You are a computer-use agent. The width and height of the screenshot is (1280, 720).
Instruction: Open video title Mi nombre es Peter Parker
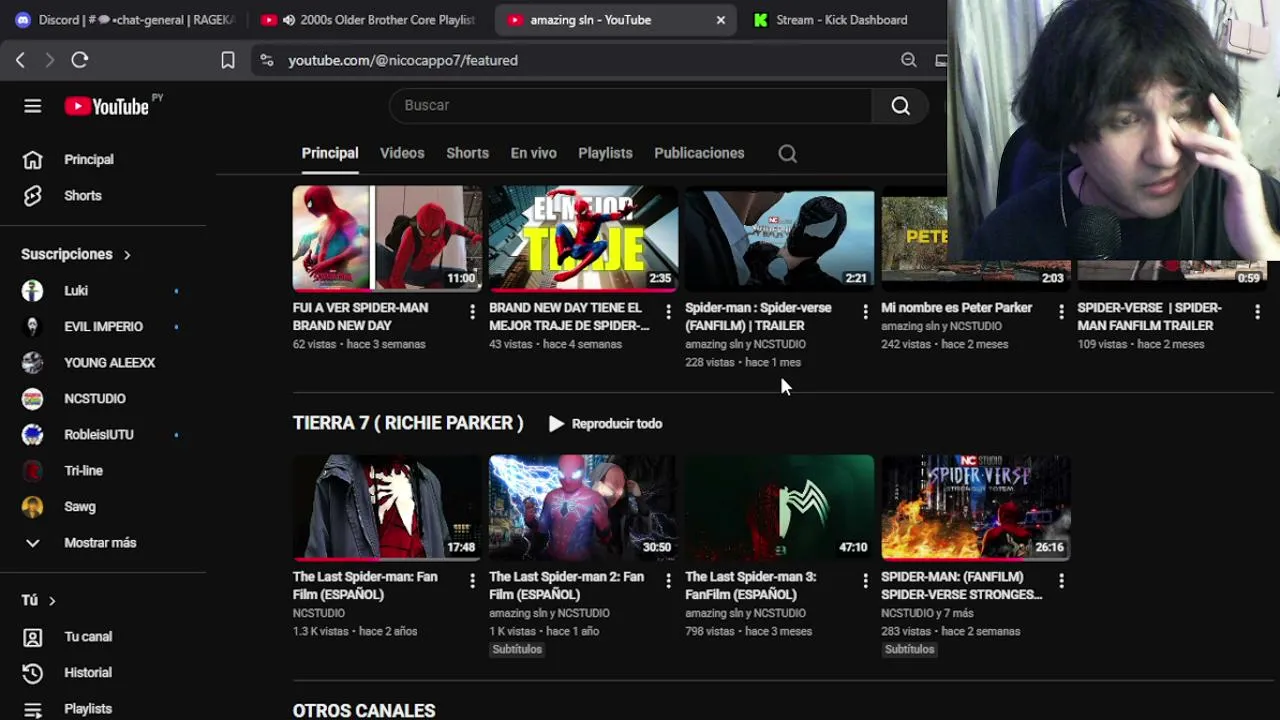(956, 308)
